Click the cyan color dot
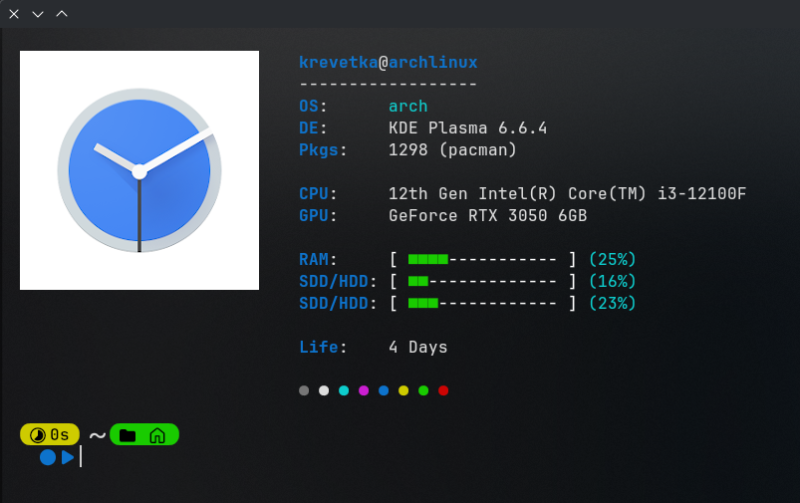 point(344,391)
